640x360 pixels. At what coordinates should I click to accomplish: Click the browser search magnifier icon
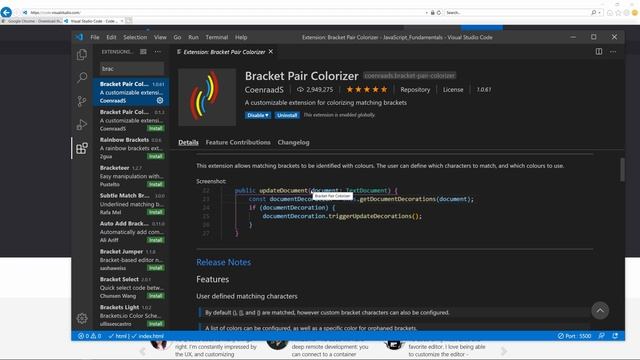click(x=593, y=13)
